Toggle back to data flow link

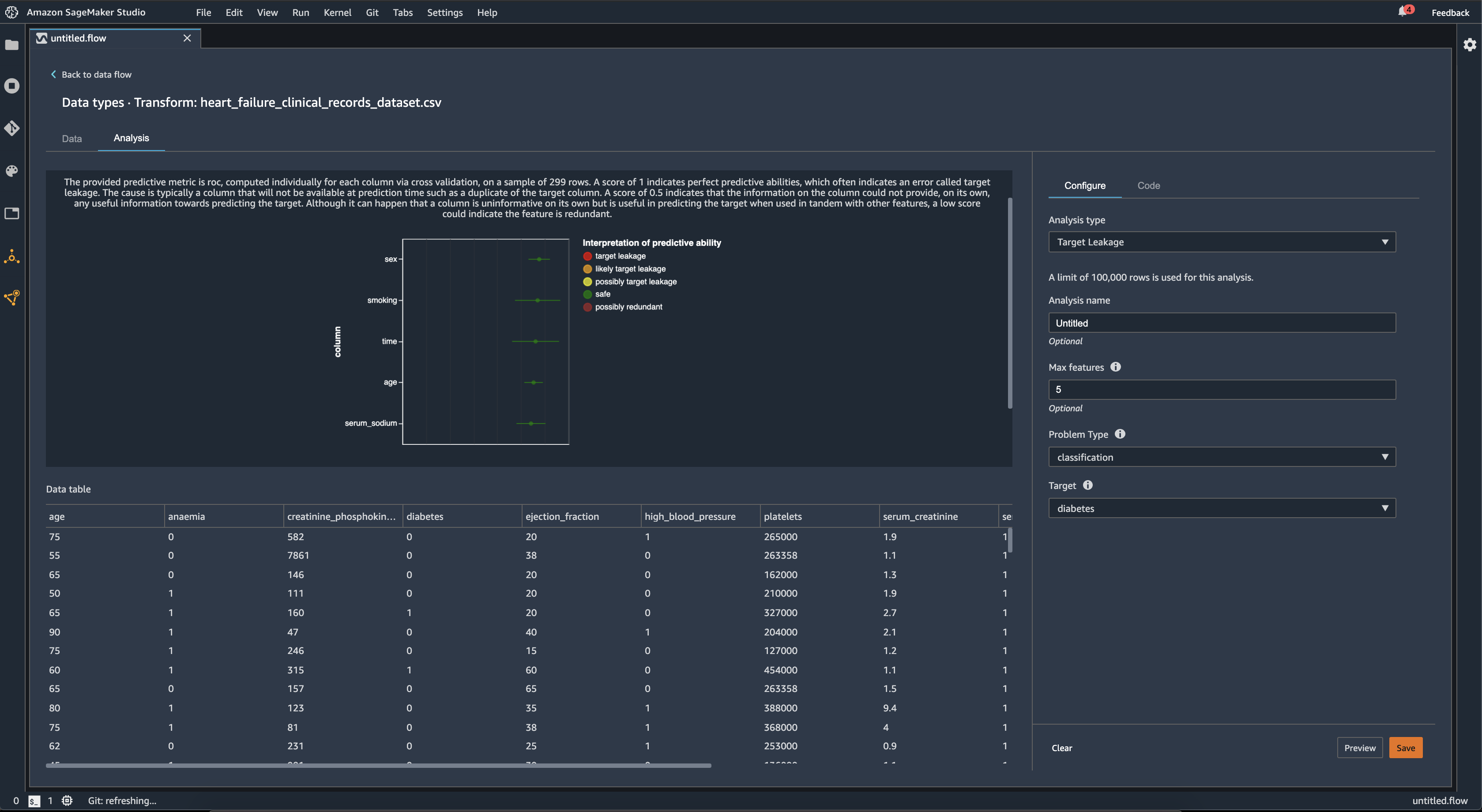pyautogui.click(x=90, y=74)
